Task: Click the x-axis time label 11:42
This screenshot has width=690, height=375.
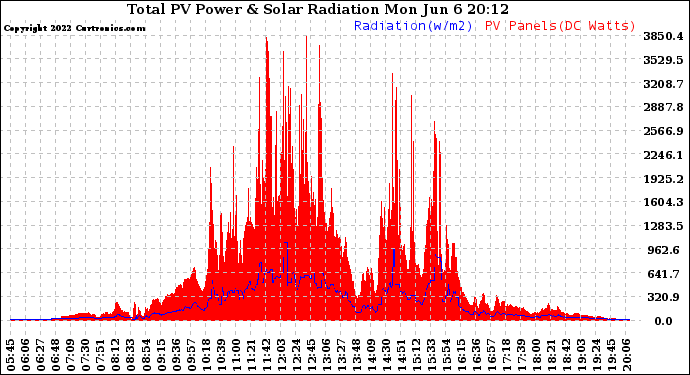Action: (266, 355)
